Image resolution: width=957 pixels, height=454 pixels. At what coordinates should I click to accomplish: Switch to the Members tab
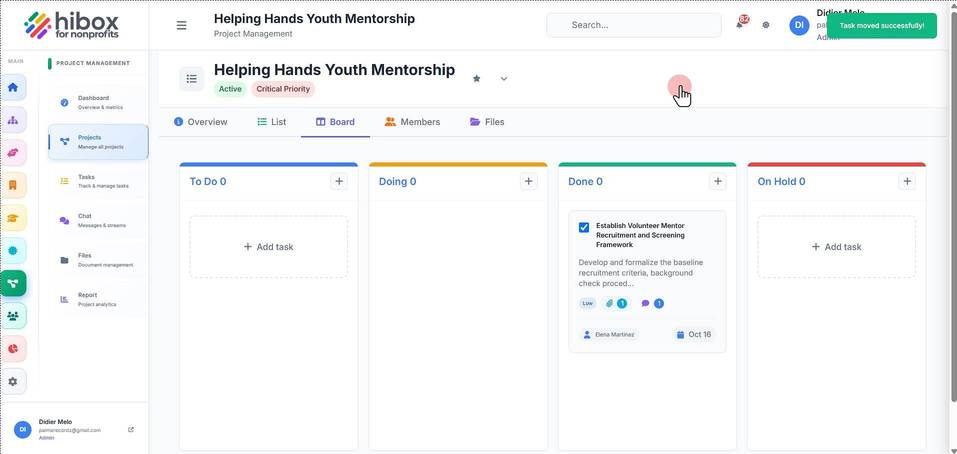[413, 122]
